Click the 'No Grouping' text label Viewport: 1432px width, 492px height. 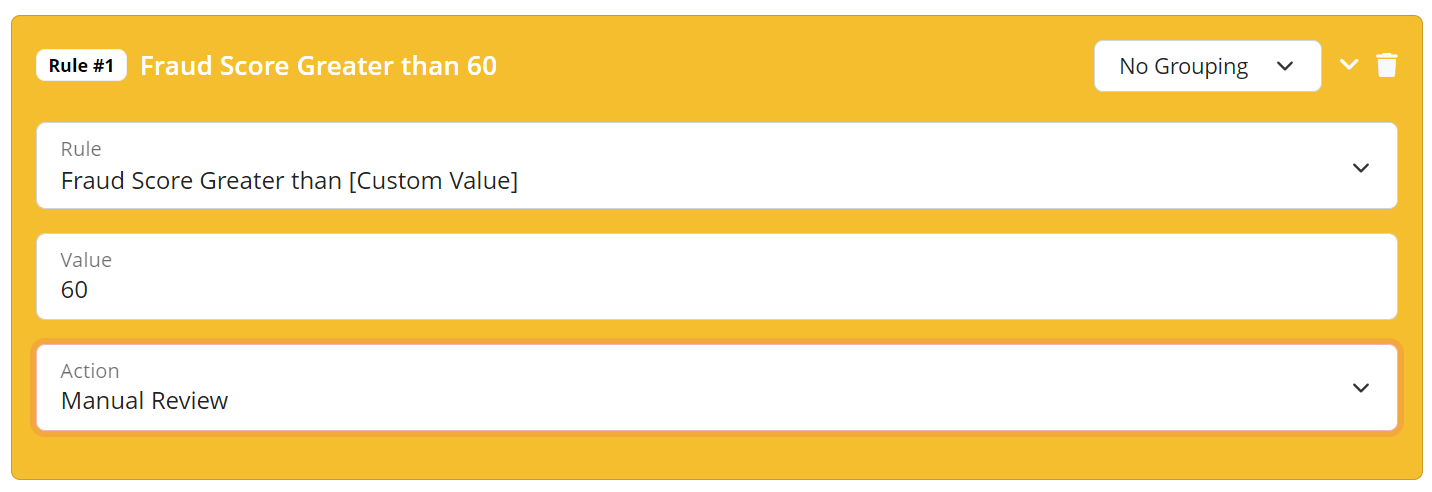coord(1184,66)
